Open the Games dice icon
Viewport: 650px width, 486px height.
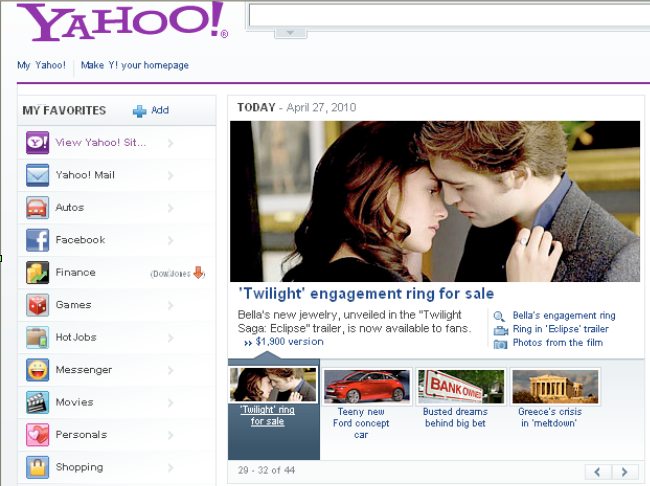(37, 305)
